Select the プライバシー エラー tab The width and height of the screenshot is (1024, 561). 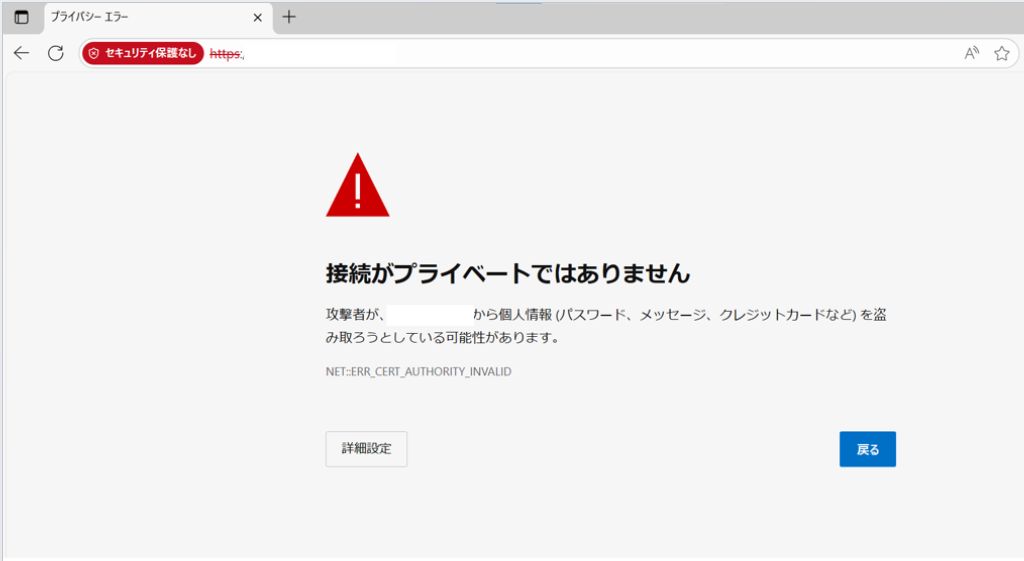point(157,18)
